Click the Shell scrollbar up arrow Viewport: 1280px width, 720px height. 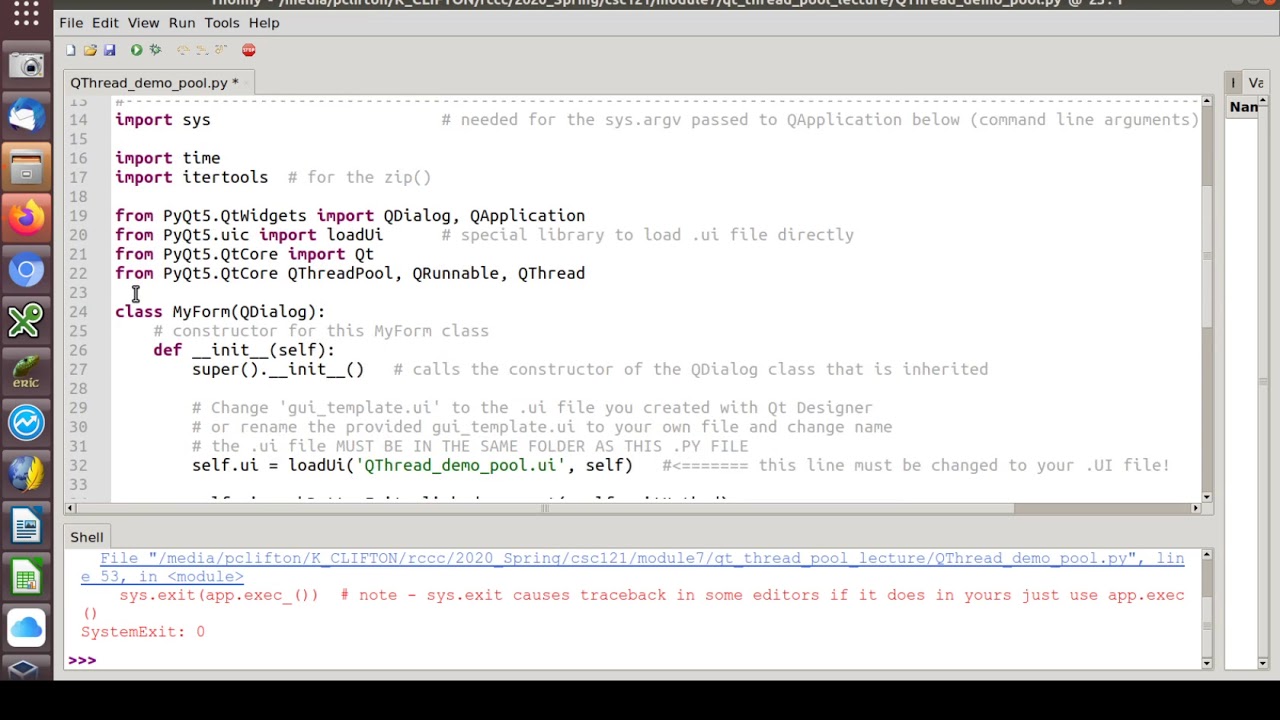click(1207, 555)
